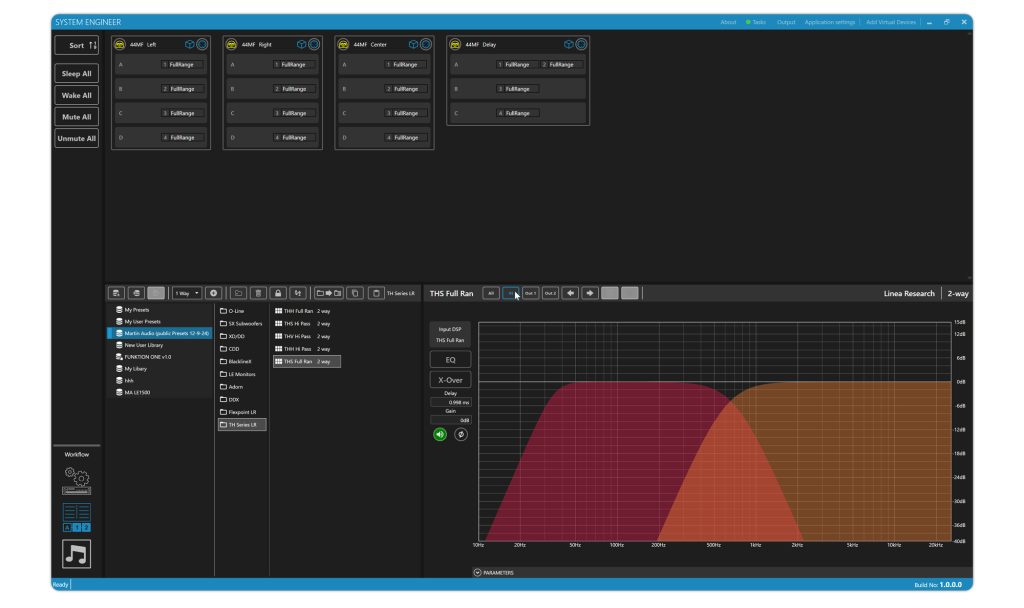Toggle the phase invert icon button
Viewport: 1024px width, 608px height.
point(460,434)
